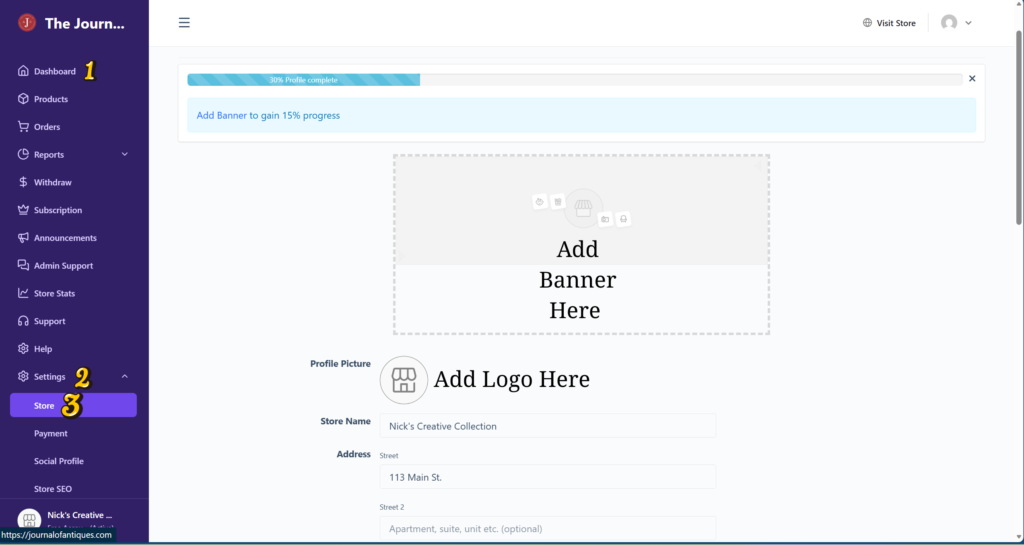The width and height of the screenshot is (1024, 545).
Task: Dismiss the profile progress panel
Action: click(x=972, y=78)
